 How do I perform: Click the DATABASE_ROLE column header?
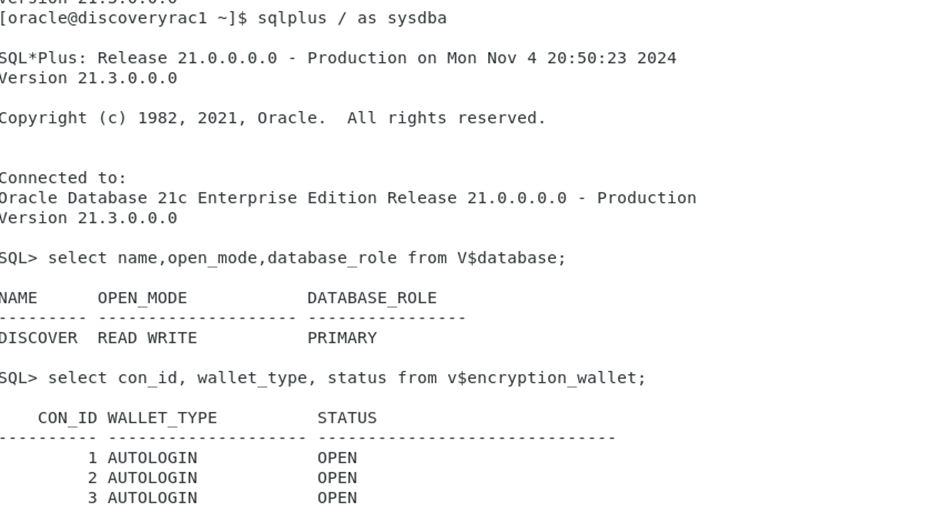pos(371,298)
